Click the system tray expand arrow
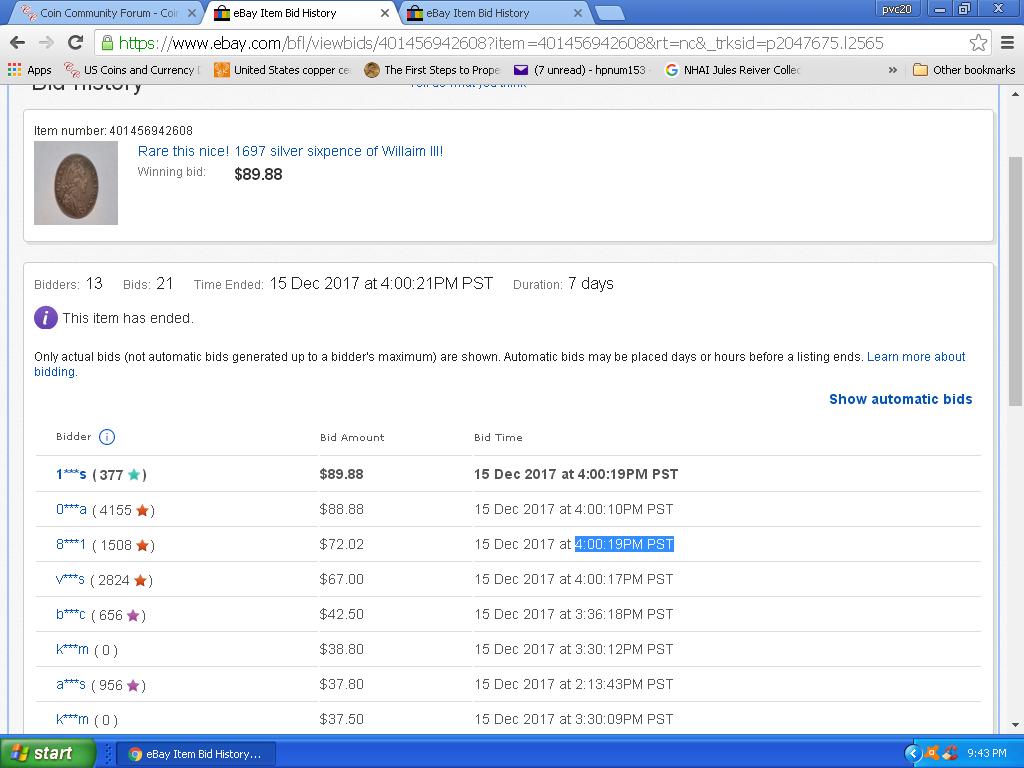 pyautogui.click(x=912, y=754)
